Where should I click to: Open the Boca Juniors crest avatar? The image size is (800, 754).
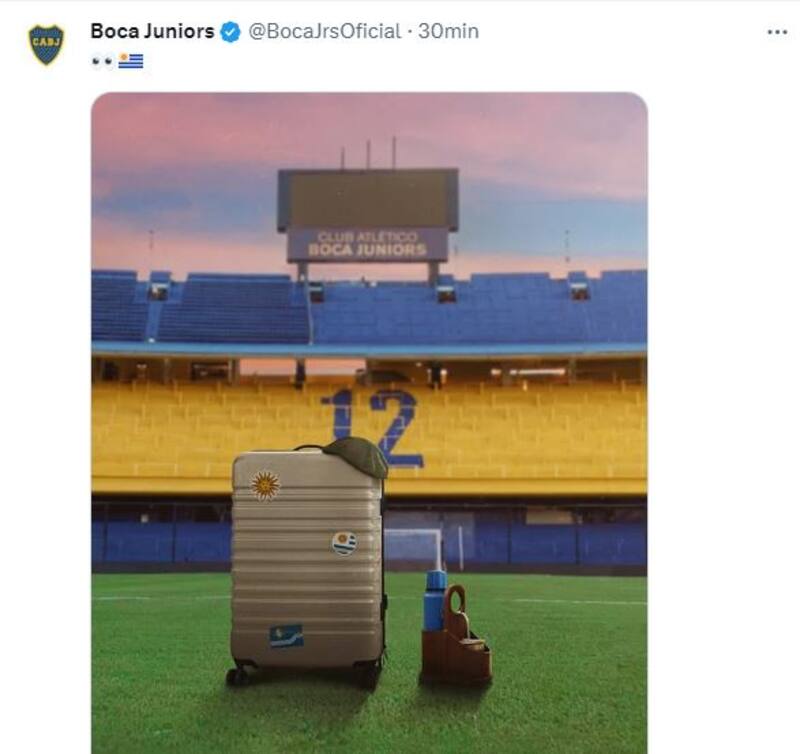[46, 45]
